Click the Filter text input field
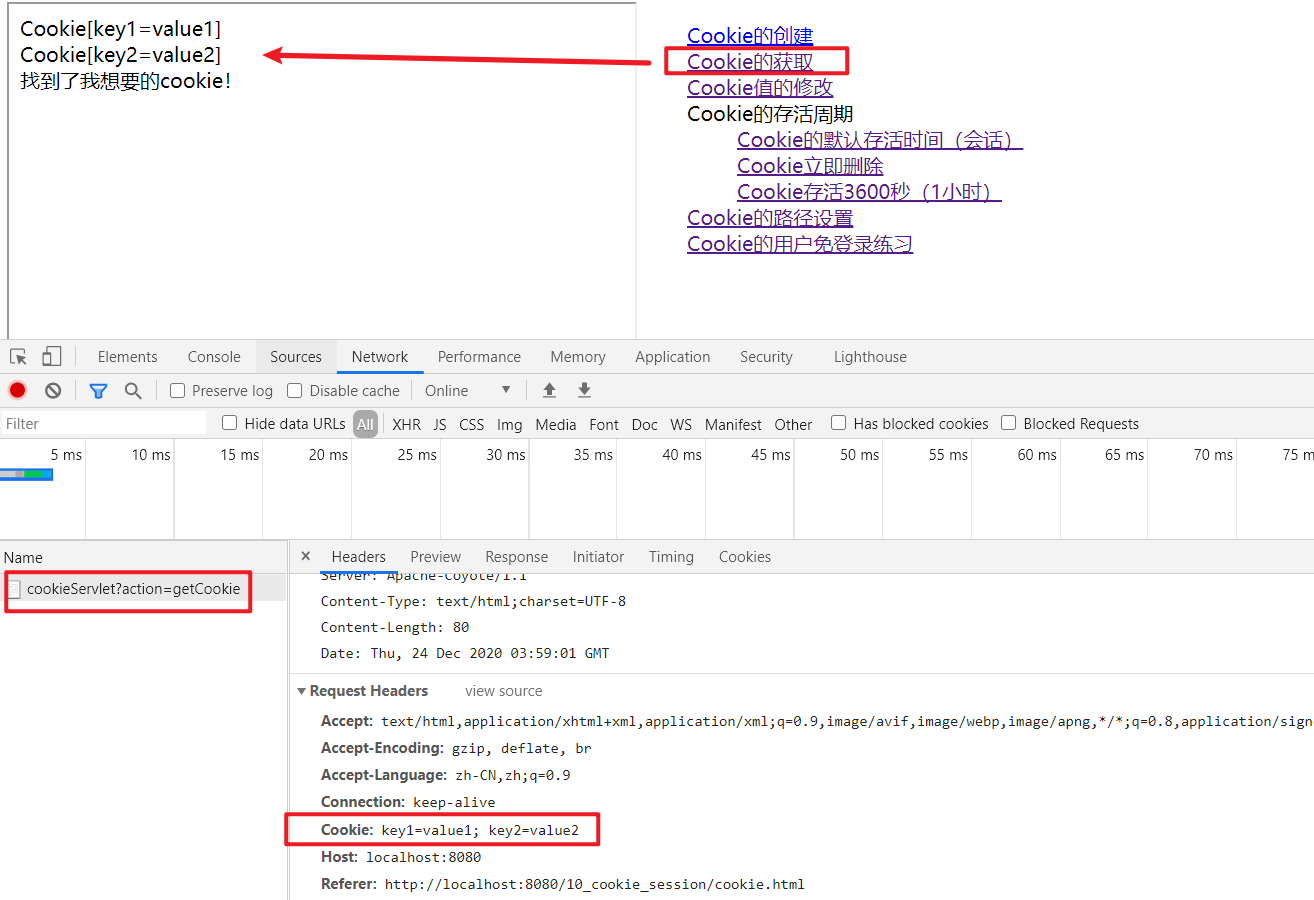 click(103, 424)
